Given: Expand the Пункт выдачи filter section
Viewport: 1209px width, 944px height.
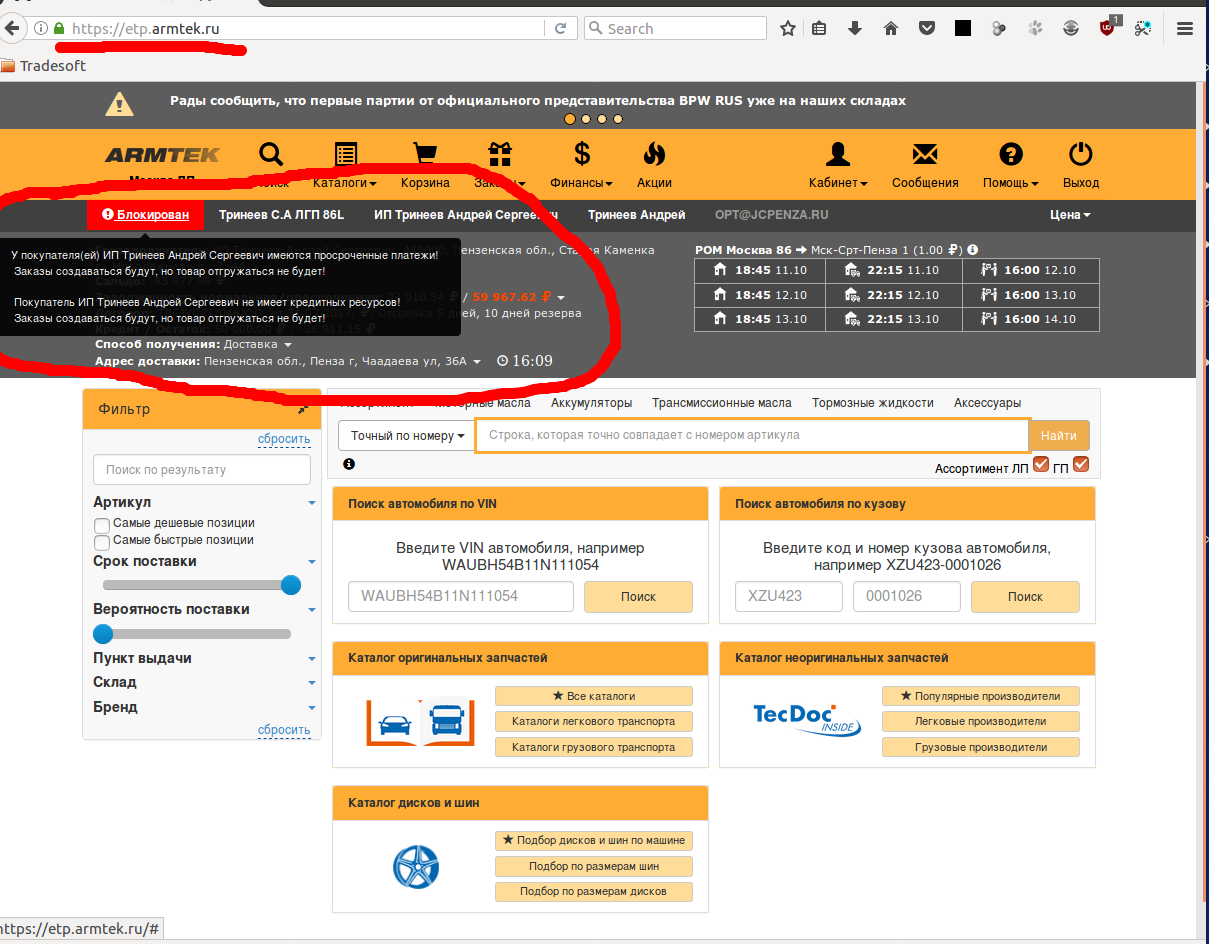Looking at the screenshot, I should pos(312,659).
